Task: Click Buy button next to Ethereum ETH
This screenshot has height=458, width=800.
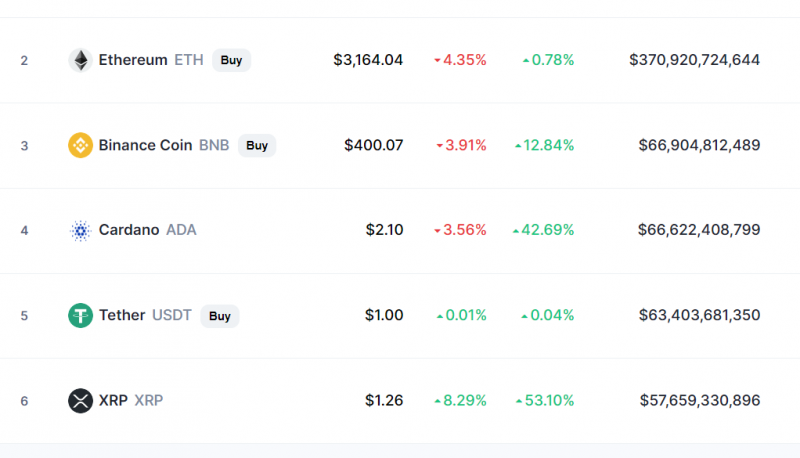Action: pos(231,60)
